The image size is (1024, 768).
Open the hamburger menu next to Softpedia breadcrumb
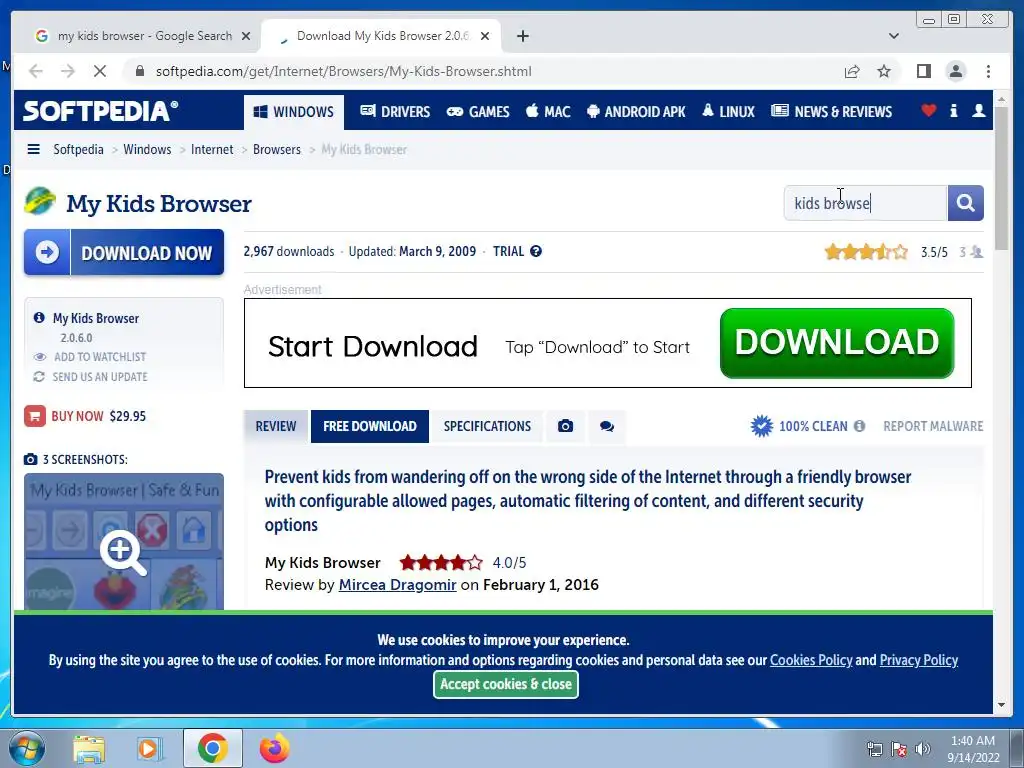(x=33, y=150)
